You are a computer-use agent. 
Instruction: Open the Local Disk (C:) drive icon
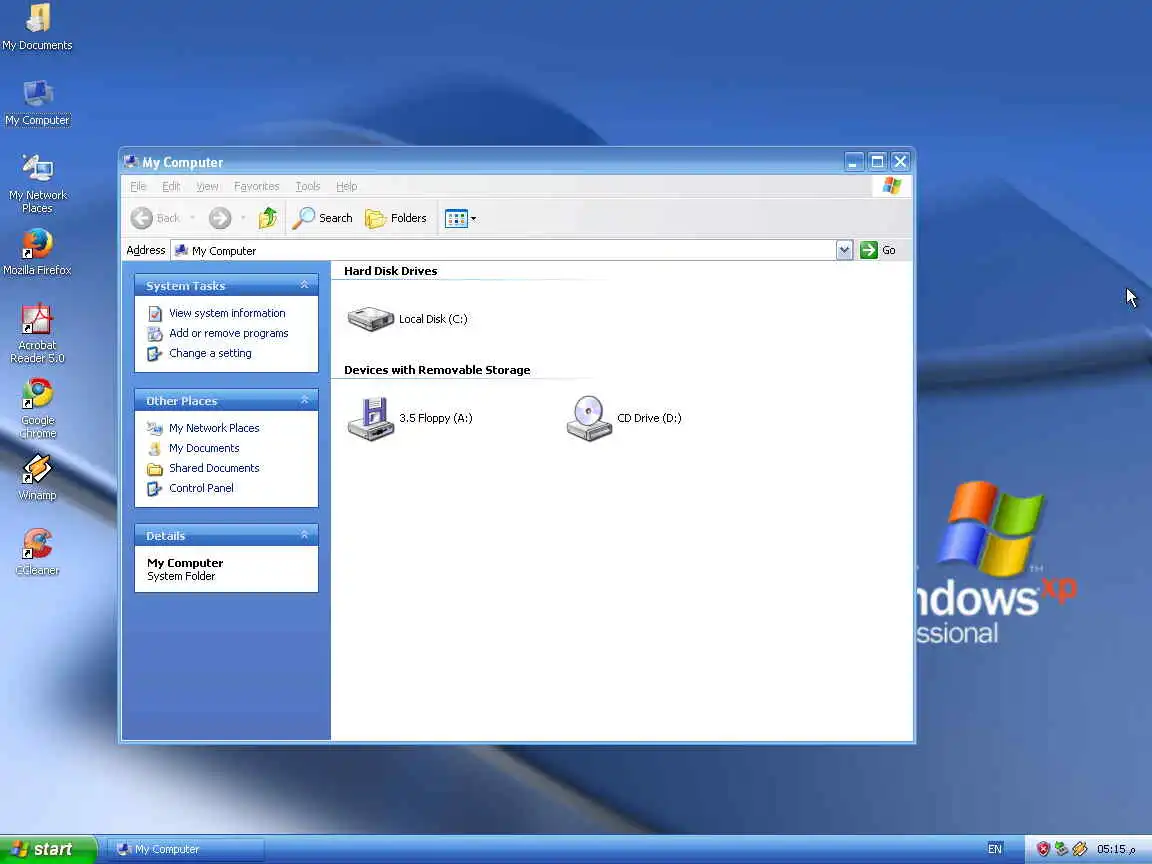tap(371, 318)
